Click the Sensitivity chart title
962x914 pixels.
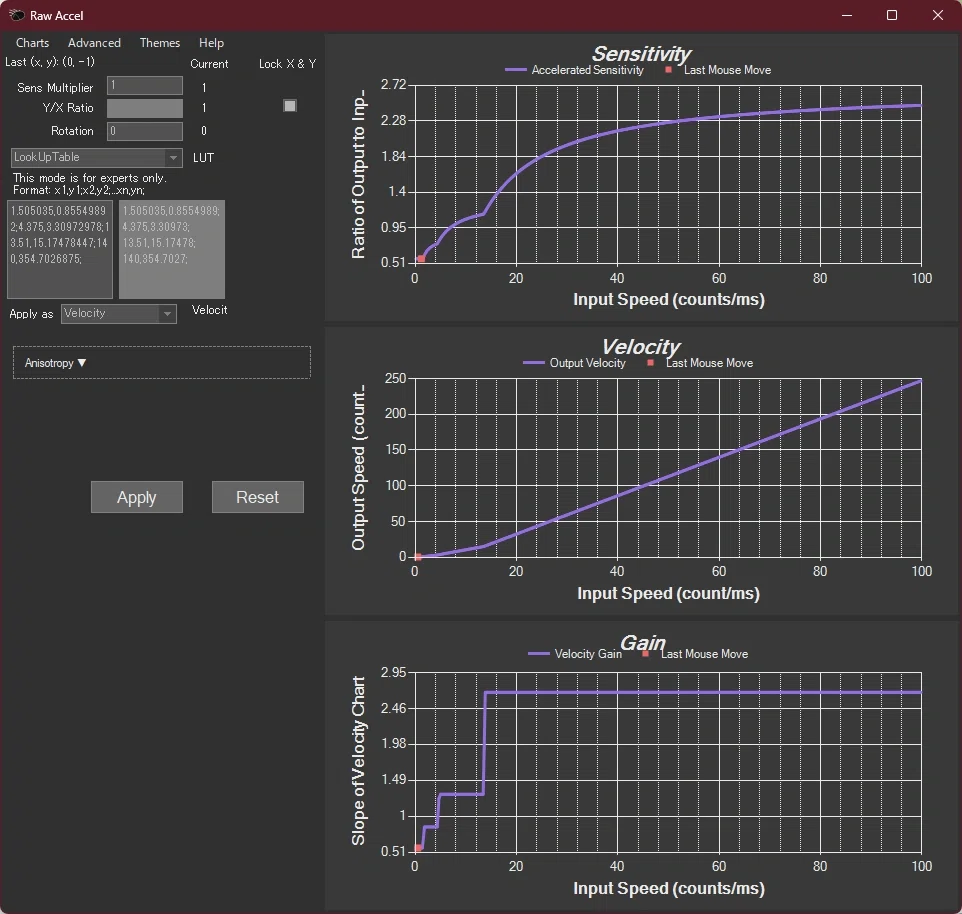point(641,53)
